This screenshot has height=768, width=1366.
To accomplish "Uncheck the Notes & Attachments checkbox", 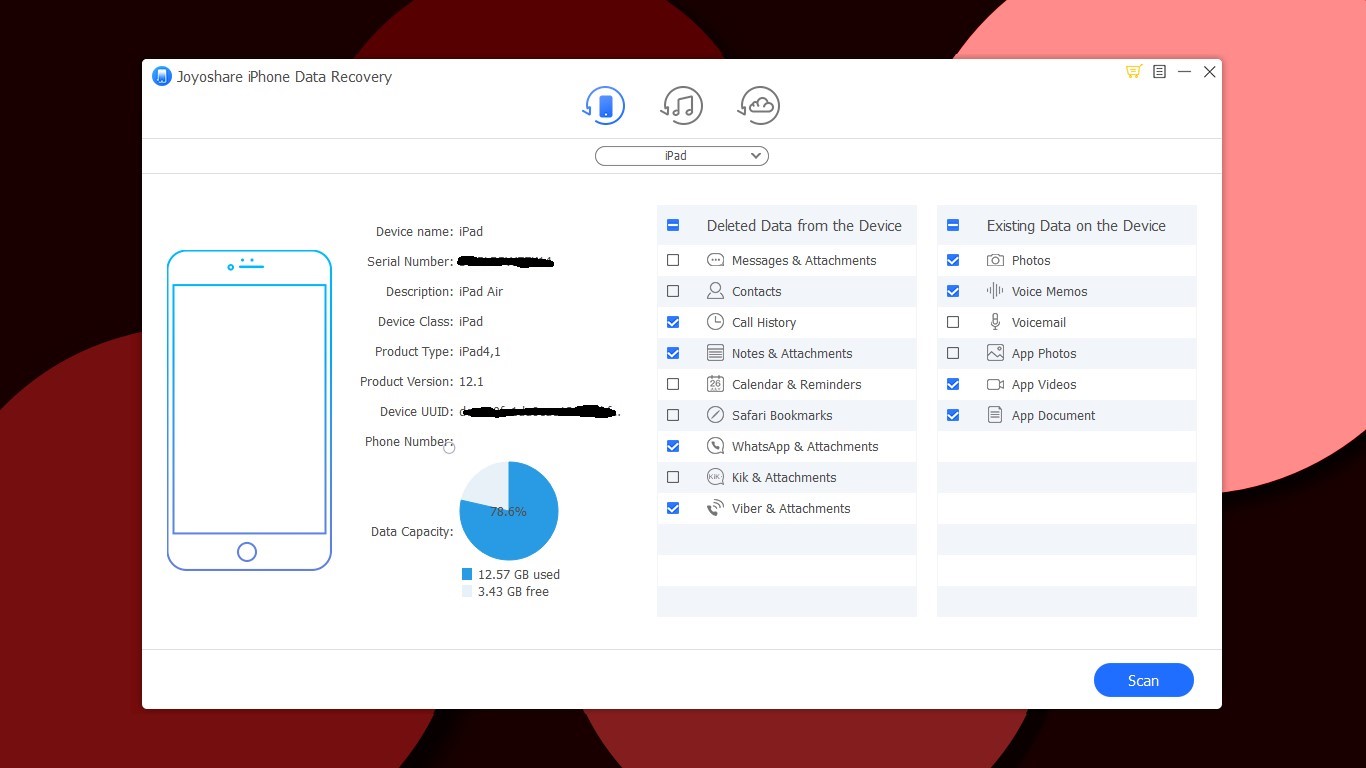I will click(x=673, y=353).
